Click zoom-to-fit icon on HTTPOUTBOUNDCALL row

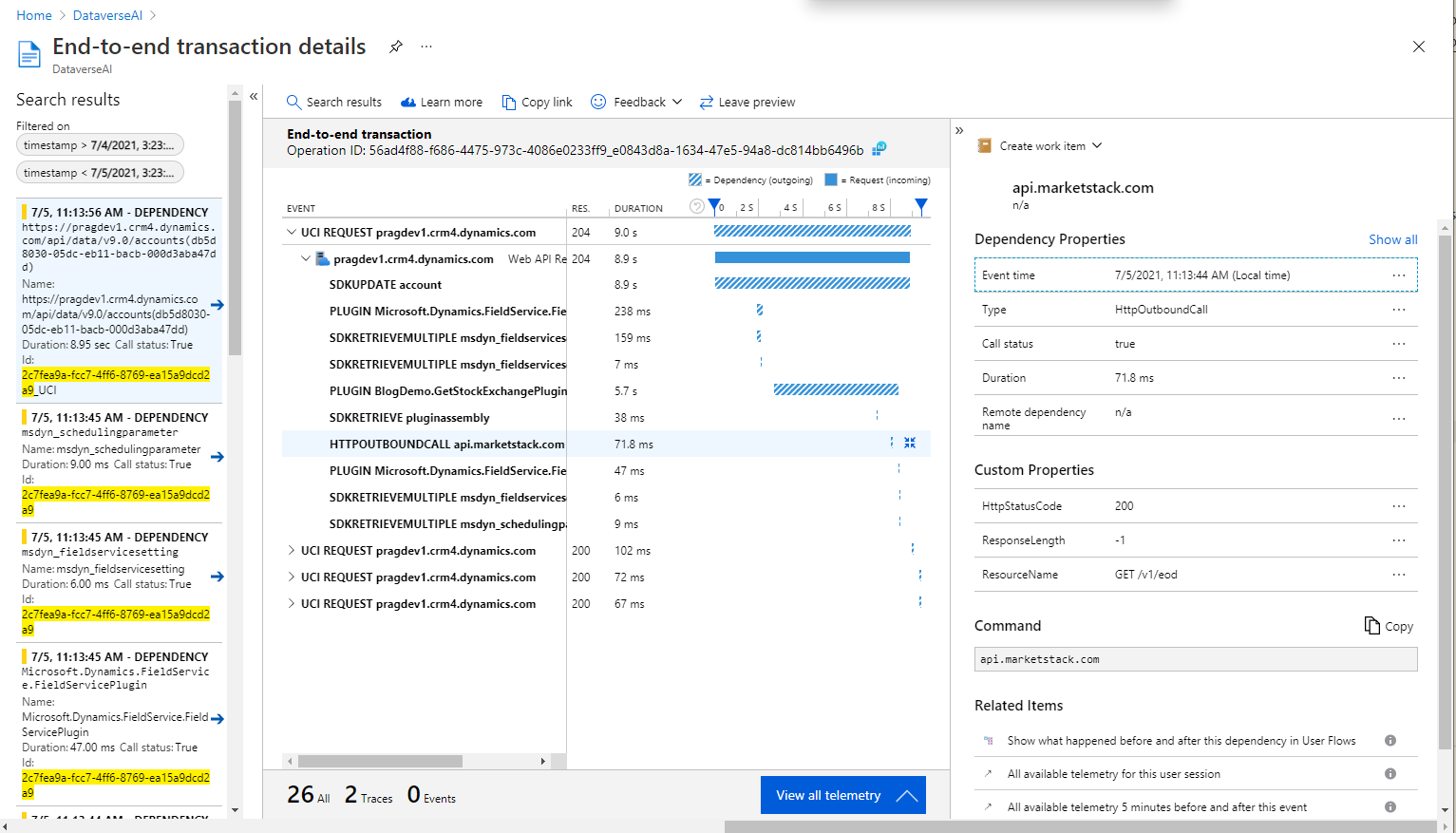(x=910, y=443)
